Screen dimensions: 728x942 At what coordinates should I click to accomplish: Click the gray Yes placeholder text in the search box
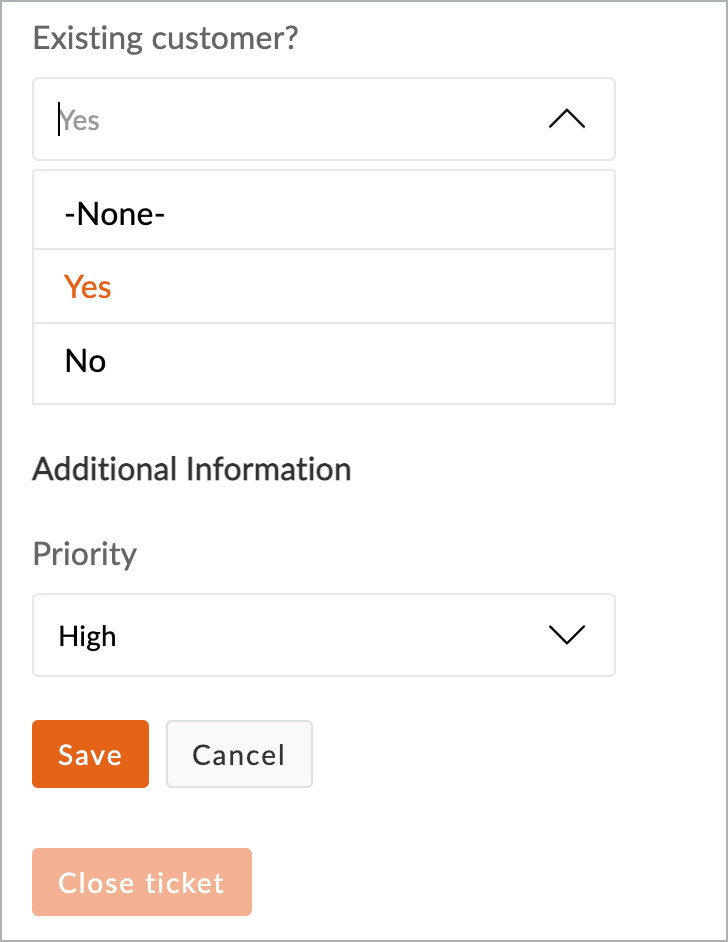pos(80,121)
